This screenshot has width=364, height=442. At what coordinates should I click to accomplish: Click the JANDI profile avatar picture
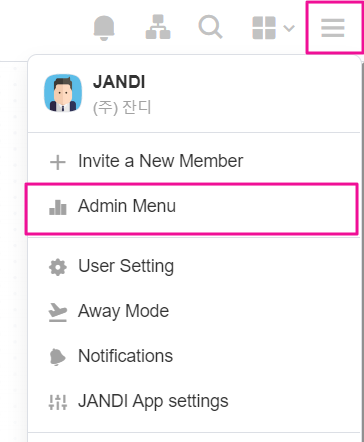pos(63,93)
